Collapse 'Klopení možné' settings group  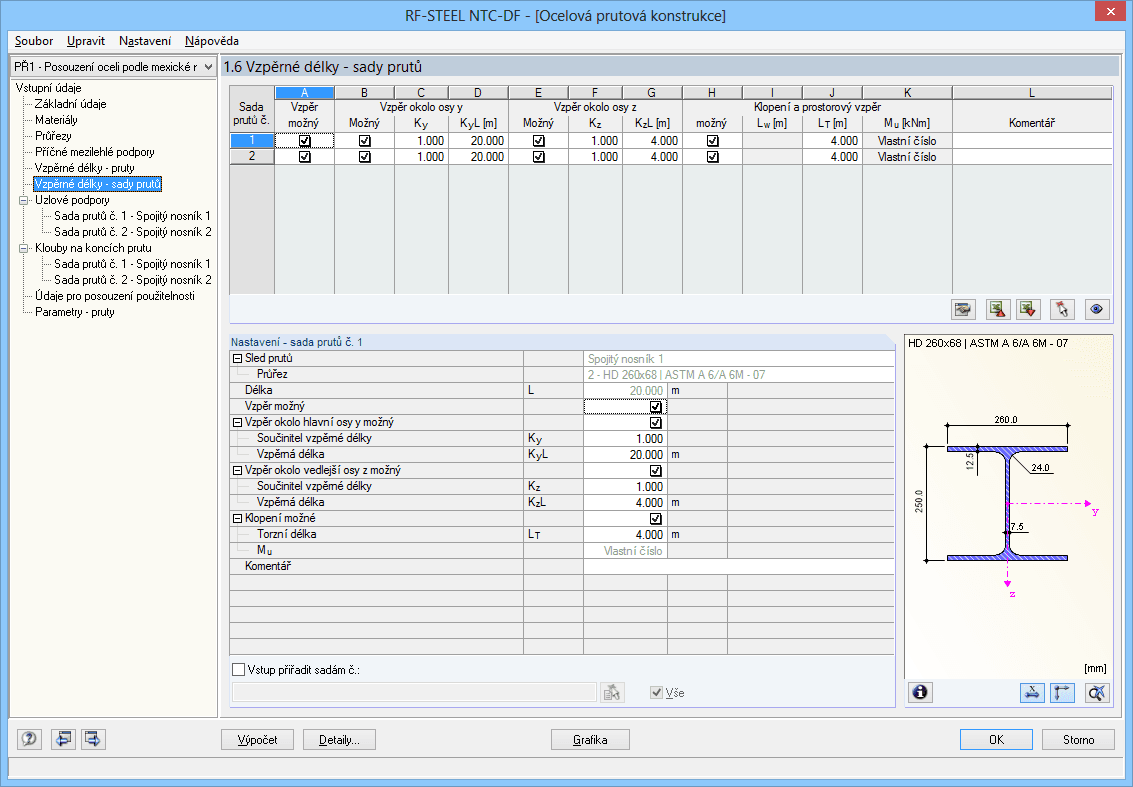tap(237, 518)
